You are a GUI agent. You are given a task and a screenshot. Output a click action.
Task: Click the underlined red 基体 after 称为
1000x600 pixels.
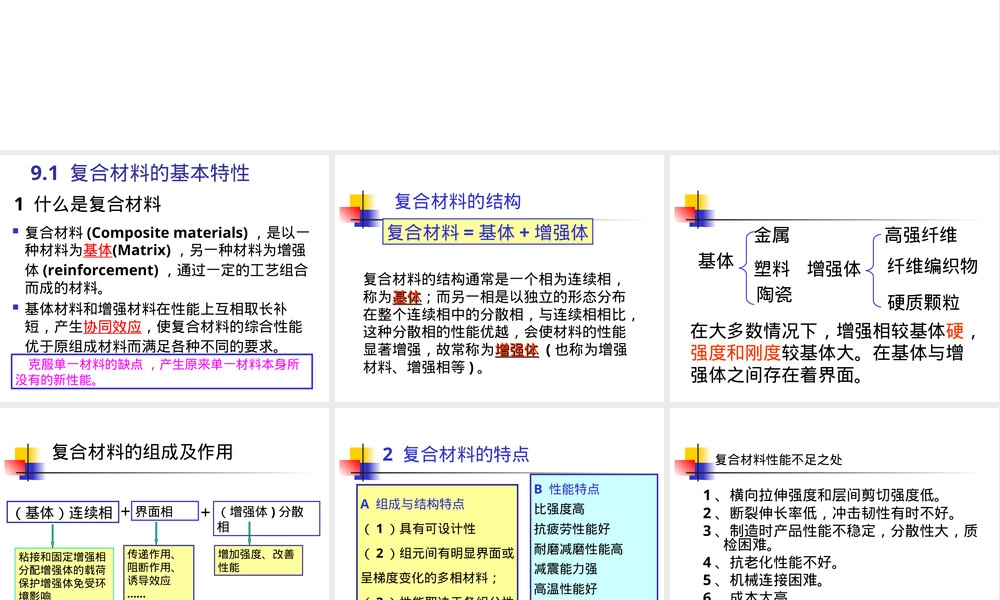coord(407,297)
